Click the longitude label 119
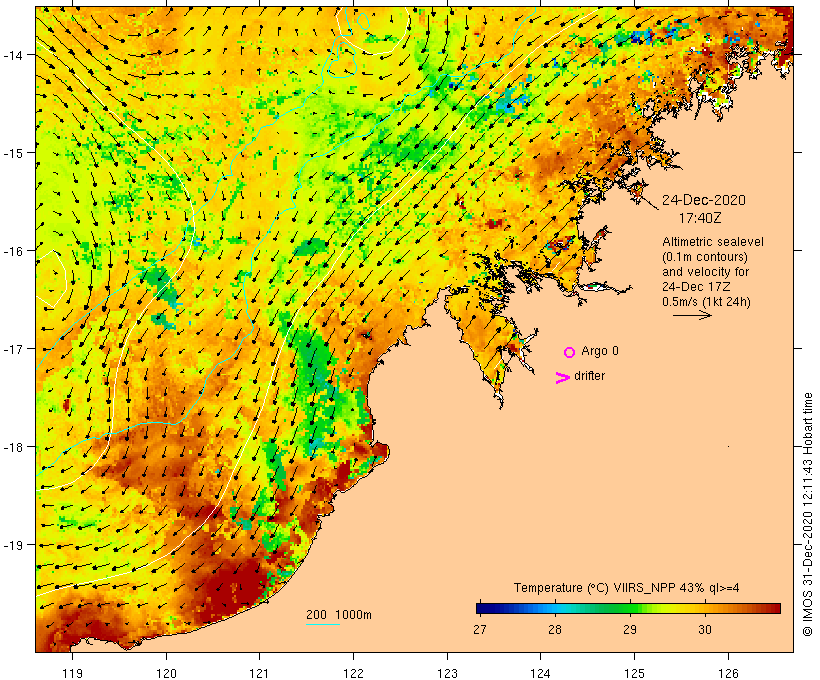 (72, 673)
